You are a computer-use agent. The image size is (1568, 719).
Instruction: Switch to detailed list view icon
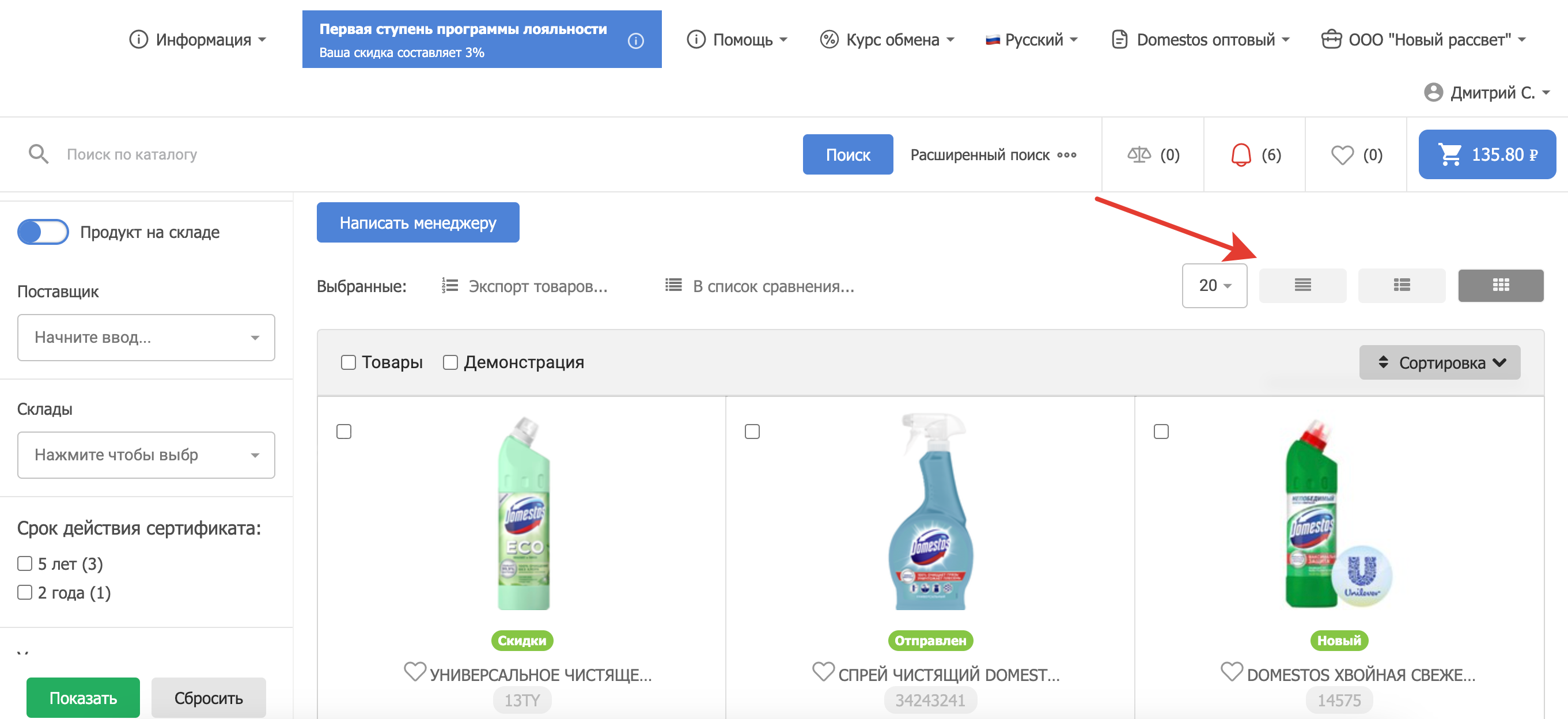(1401, 285)
